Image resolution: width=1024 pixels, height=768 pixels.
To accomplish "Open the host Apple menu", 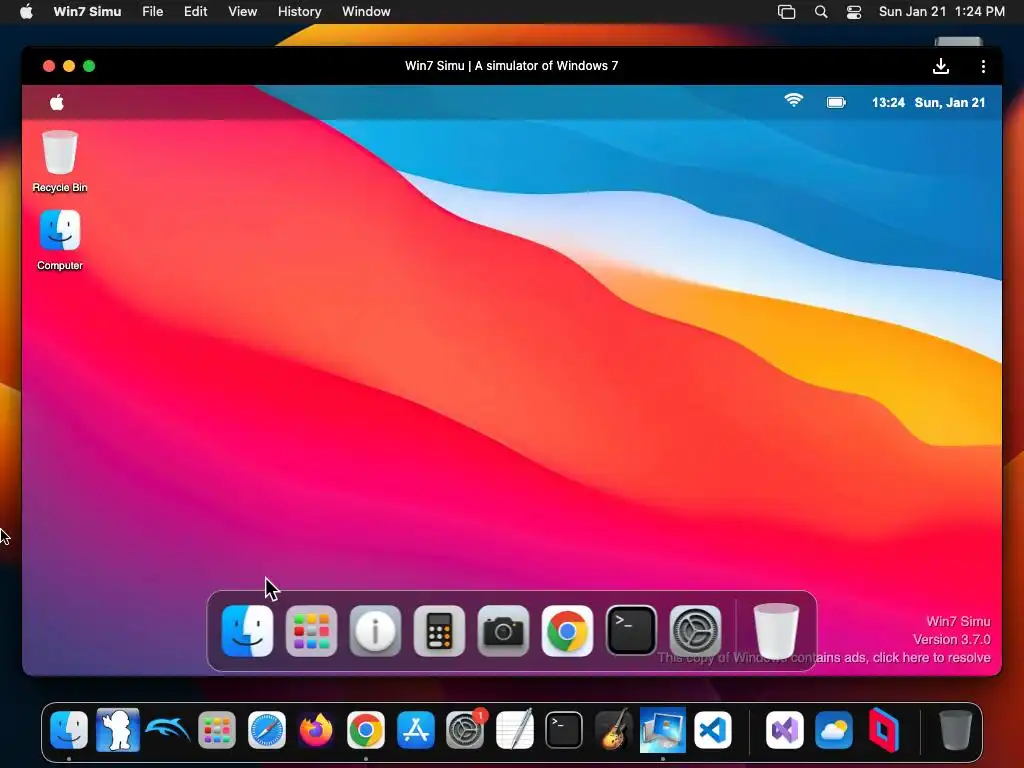I will click(26, 11).
